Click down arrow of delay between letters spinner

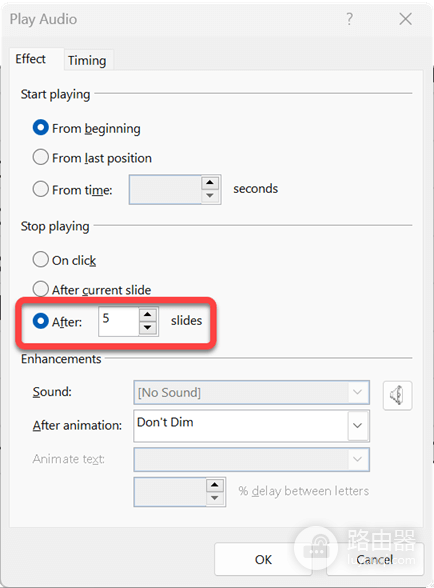[x=215, y=498]
